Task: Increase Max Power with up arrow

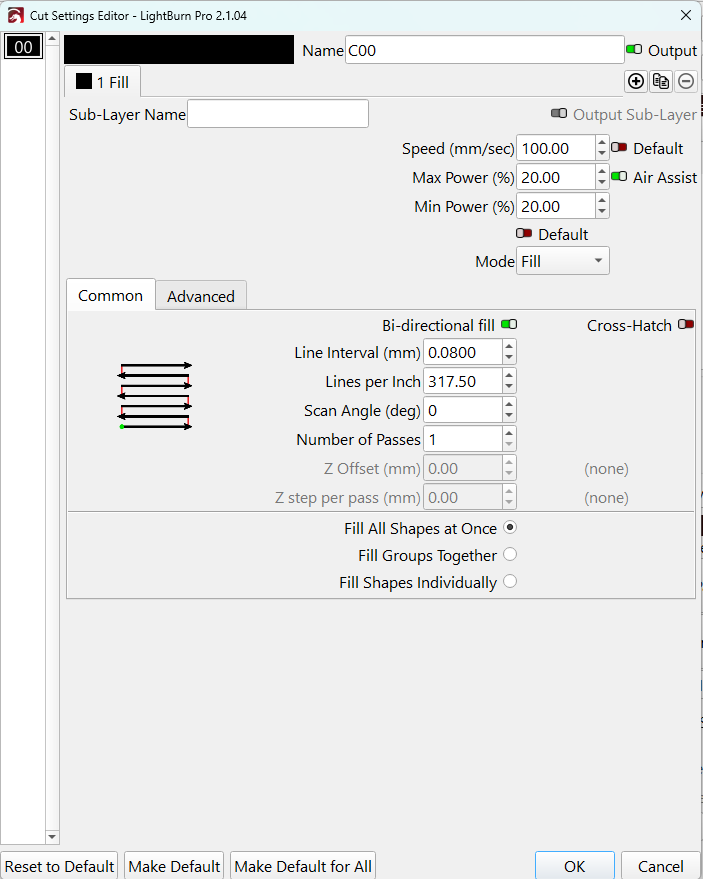Action: [602, 172]
